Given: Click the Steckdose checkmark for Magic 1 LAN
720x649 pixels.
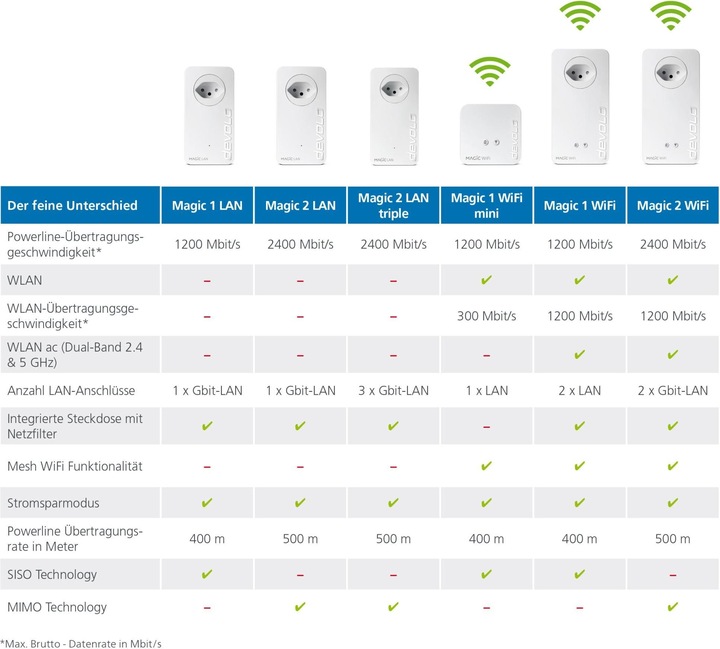Looking at the screenshot, I should [207, 426].
